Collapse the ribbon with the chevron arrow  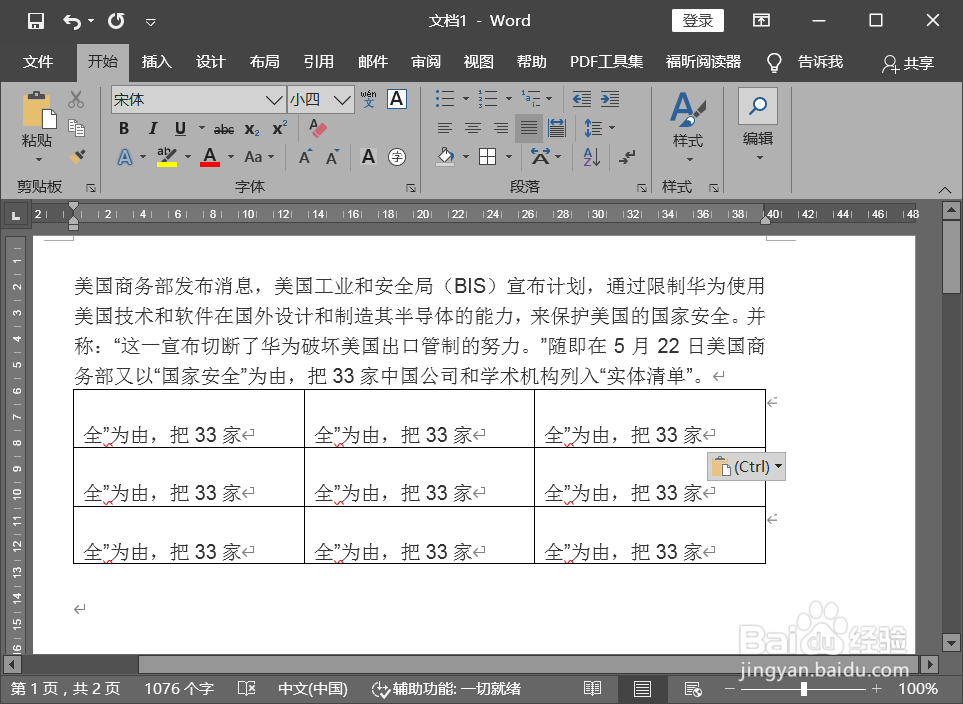pos(944,189)
